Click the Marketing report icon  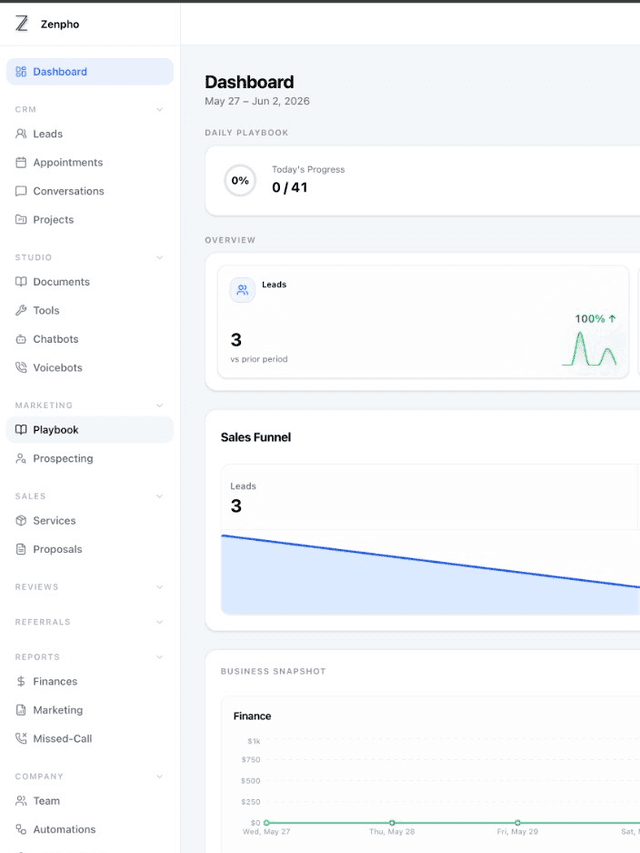point(21,710)
